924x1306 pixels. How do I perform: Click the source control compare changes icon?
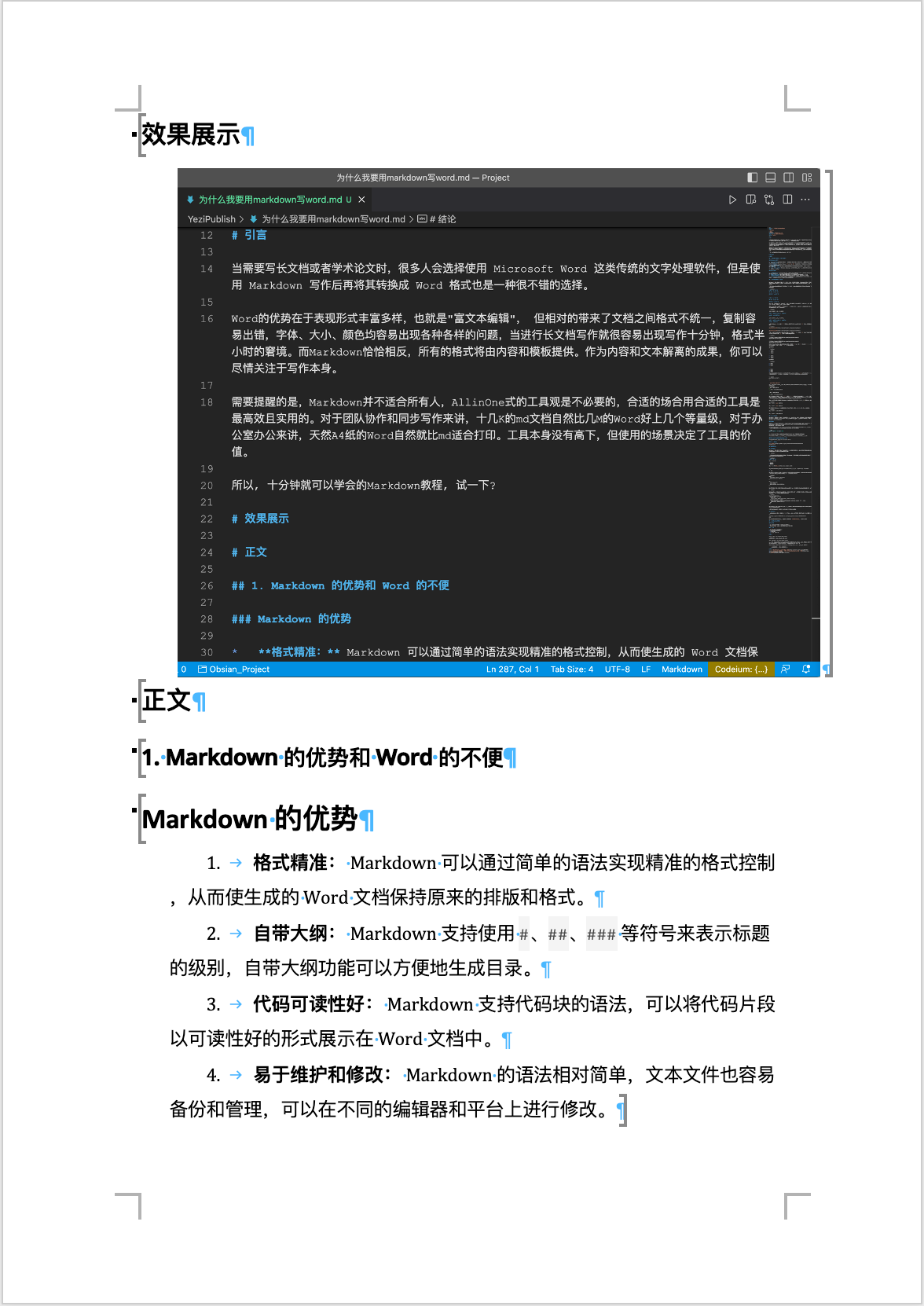click(x=769, y=200)
